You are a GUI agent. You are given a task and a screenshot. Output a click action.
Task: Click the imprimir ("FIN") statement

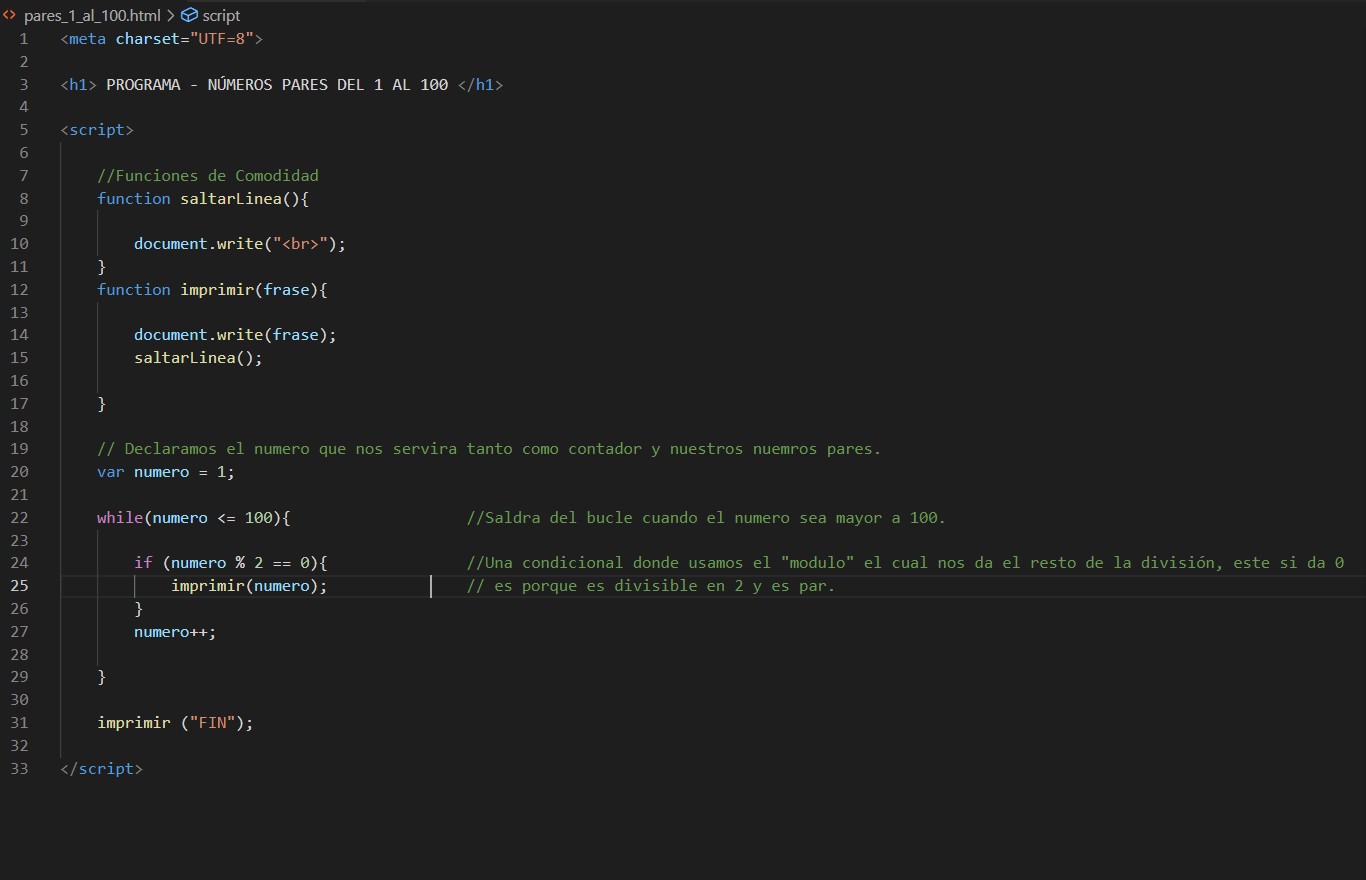pyautogui.click(x=175, y=723)
